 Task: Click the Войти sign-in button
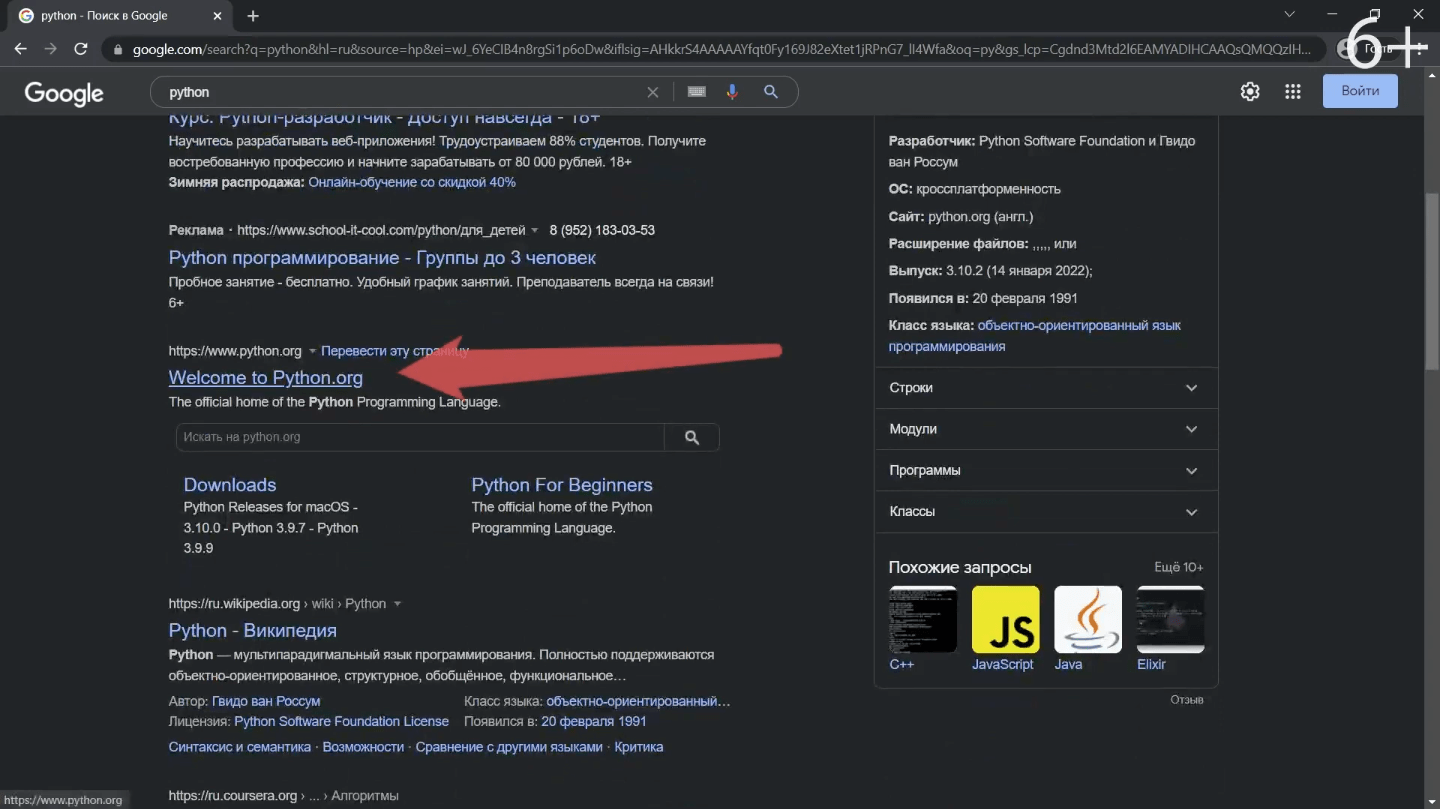[x=1360, y=91]
